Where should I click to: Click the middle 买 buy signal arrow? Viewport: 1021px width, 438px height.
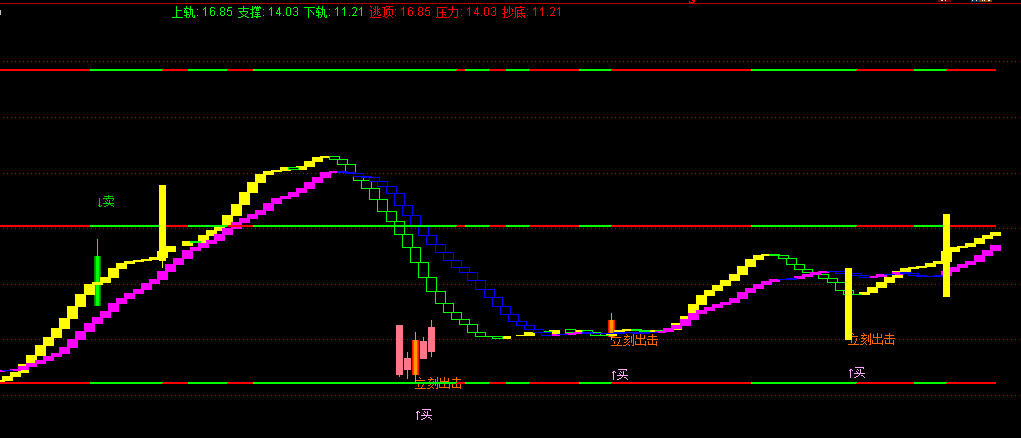point(620,375)
